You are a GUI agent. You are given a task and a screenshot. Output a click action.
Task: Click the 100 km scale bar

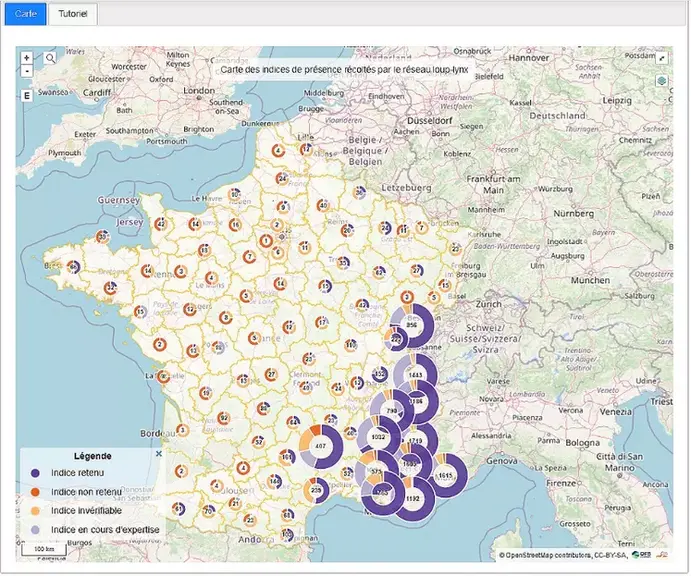(x=44, y=550)
